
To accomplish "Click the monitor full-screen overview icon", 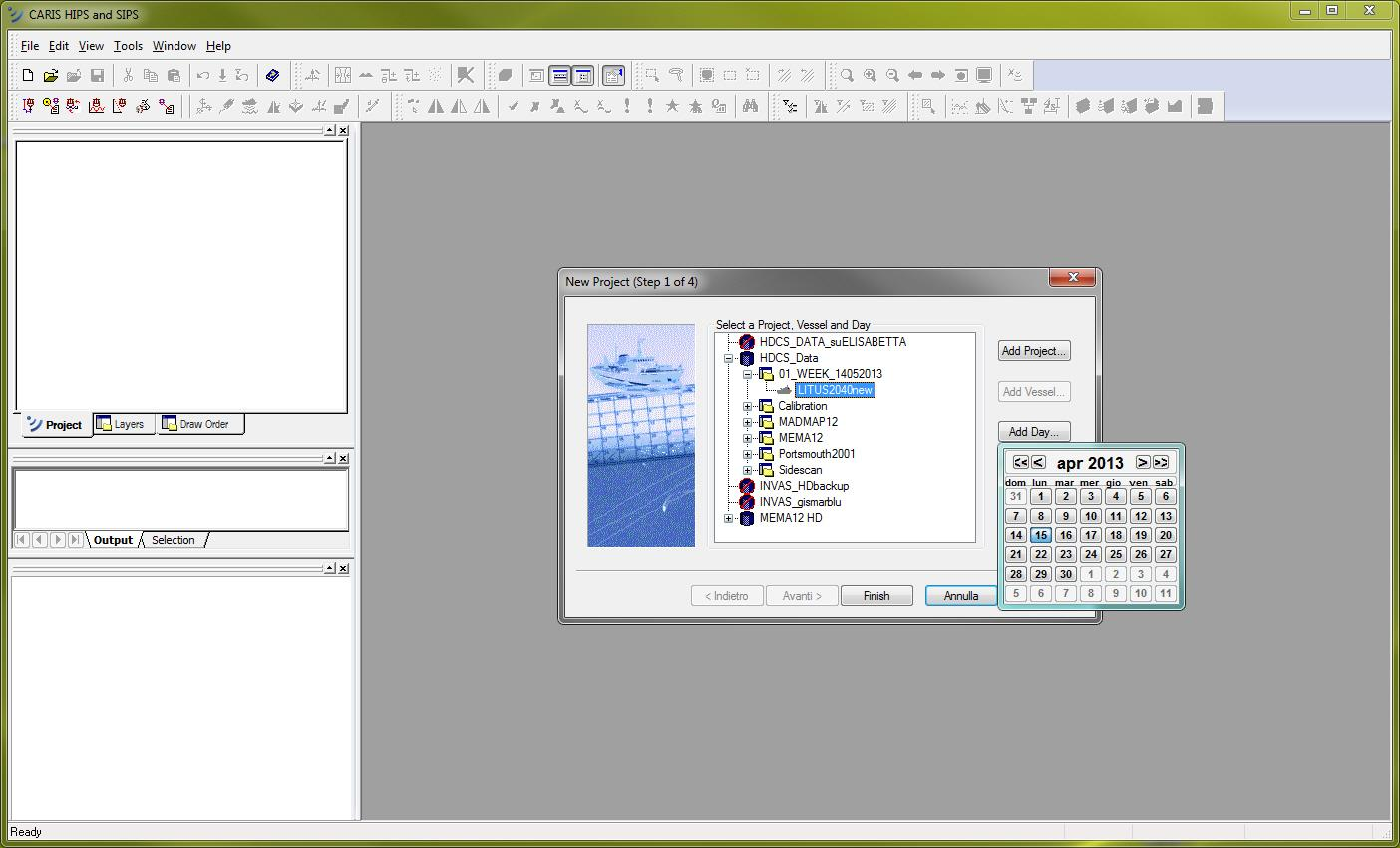I will pos(984,75).
